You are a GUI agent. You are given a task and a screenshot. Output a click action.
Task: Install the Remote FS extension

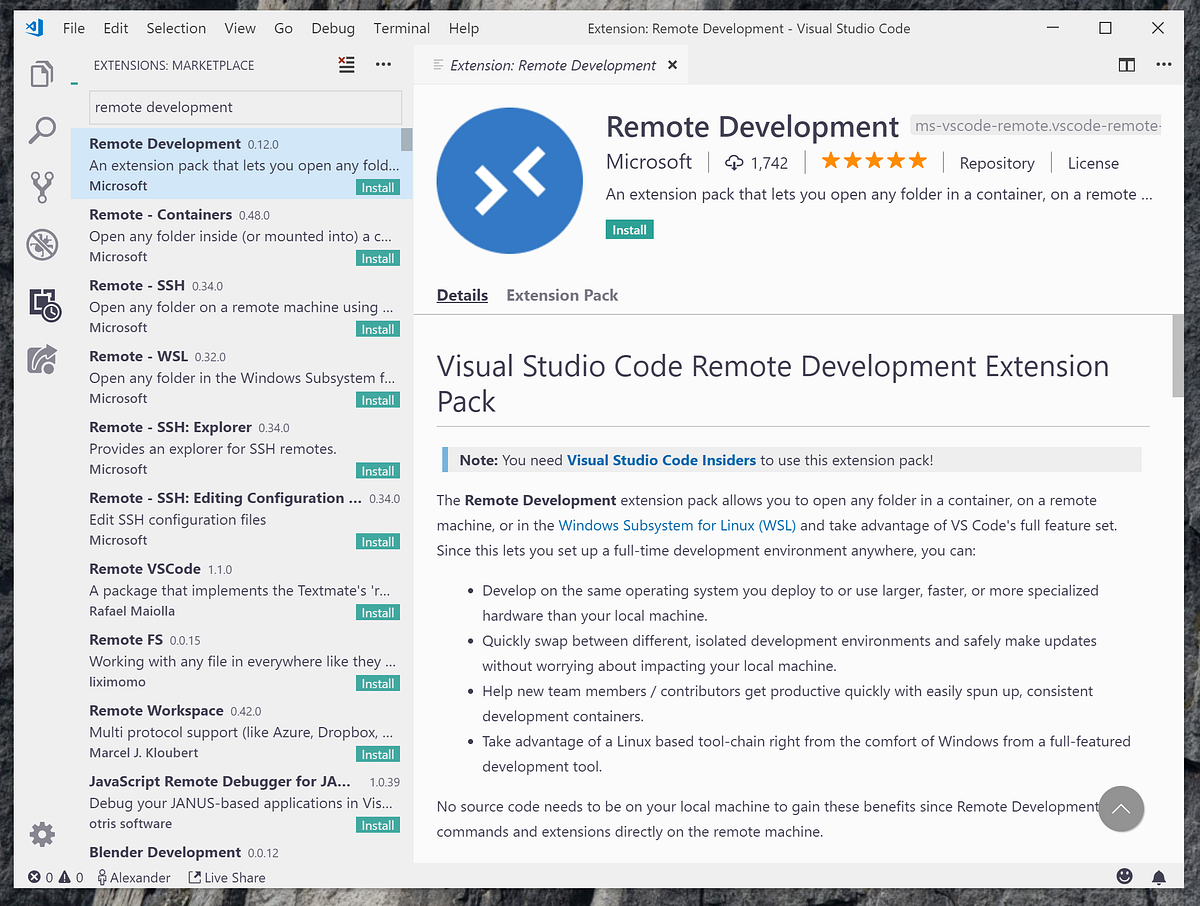(x=378, y=684)
